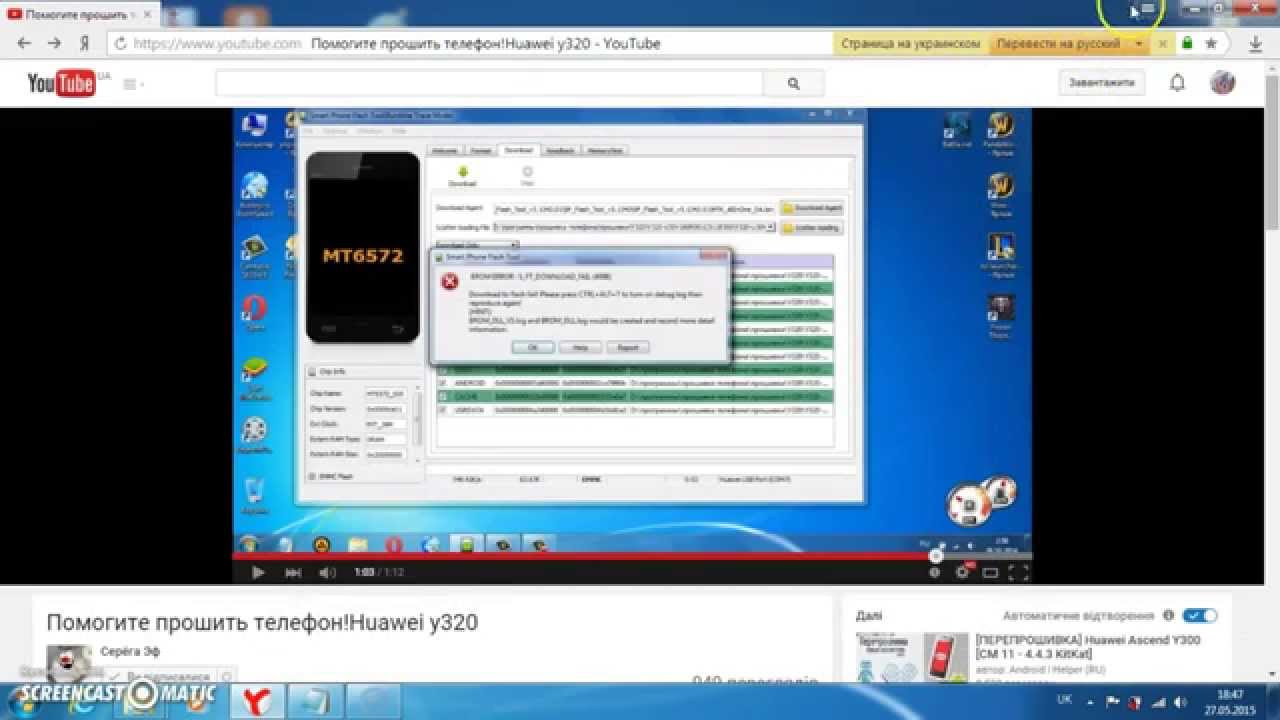This screenshot has height=720, width=1280.
Task: Click the white scrubber handle on the timeline
Action: pyautogui.click(x=936, y=556)
